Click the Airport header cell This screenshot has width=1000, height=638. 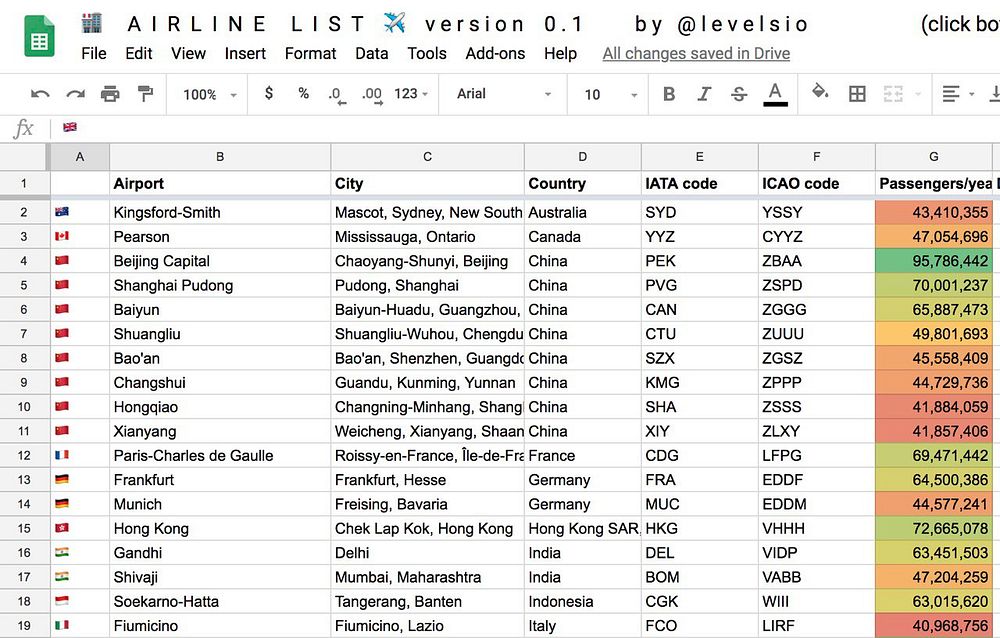coord(220,184)
